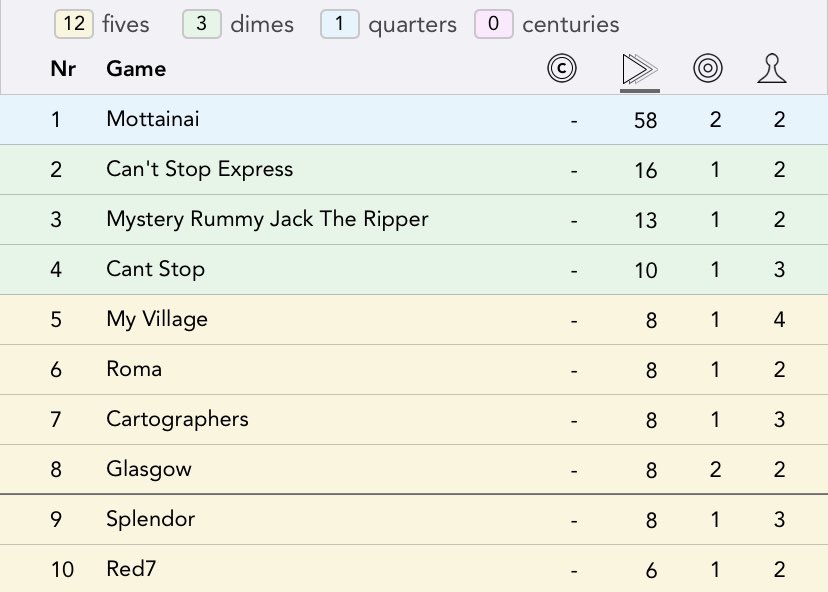828x592 pixels.
Task: Open the Roma game row
Action: tap(414, 370)
